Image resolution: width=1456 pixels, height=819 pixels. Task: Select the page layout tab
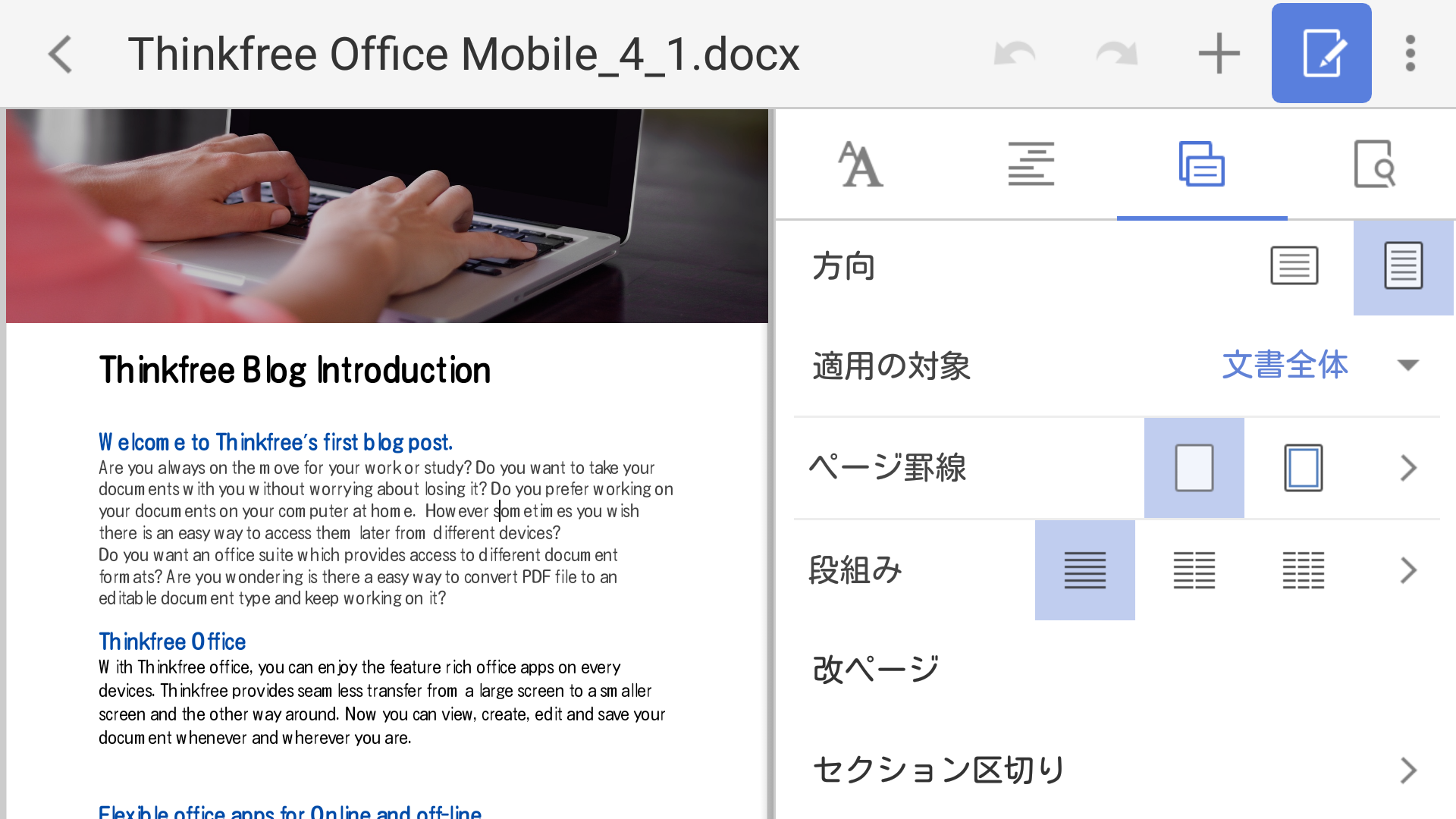[1202, 164]
